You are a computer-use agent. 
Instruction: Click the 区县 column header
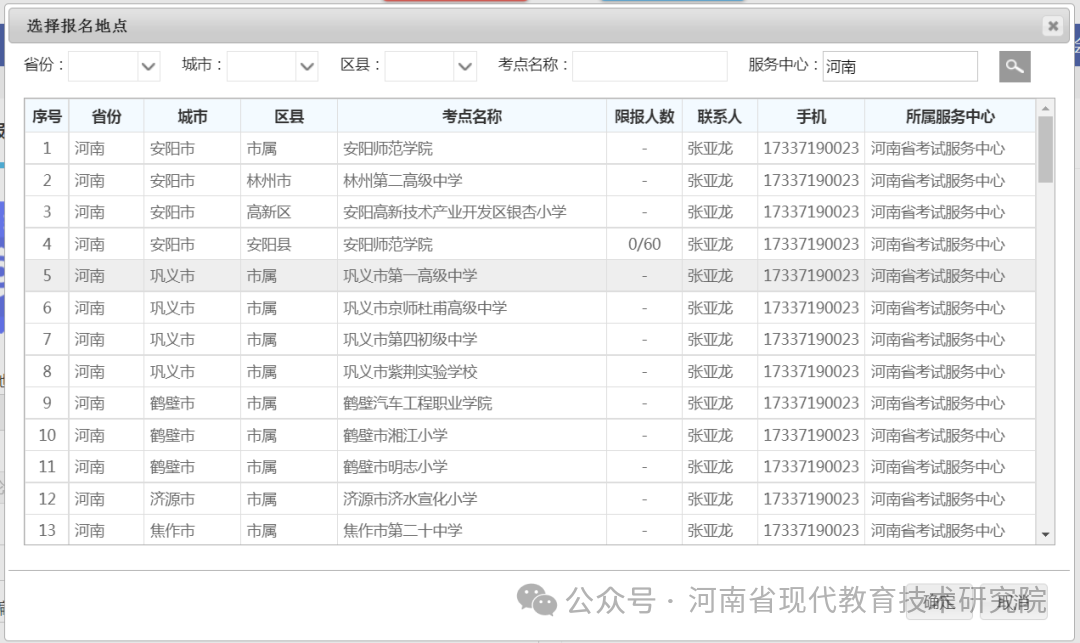pyautogui.click(x=289, y=116)
